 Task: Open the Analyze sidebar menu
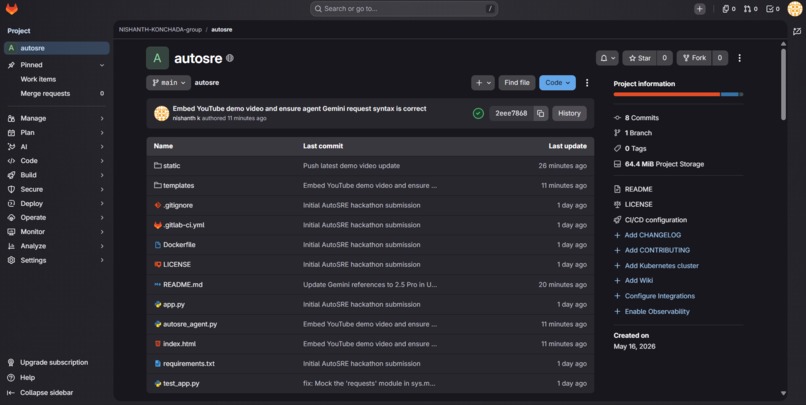[57, 246]
